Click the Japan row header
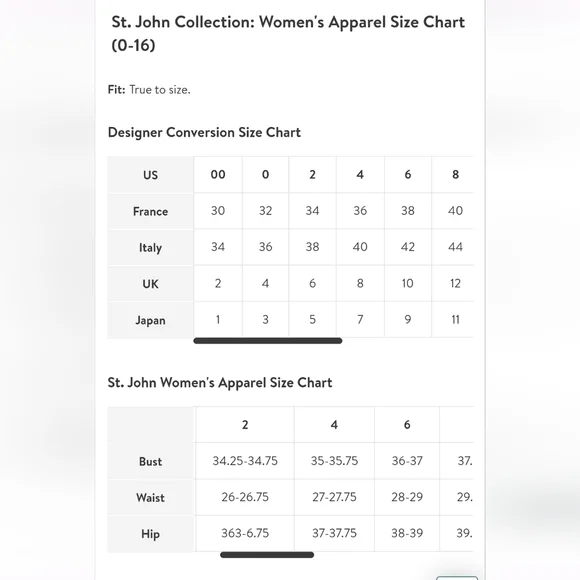Screen dimensions: 580x580 (x=150, y=320)
